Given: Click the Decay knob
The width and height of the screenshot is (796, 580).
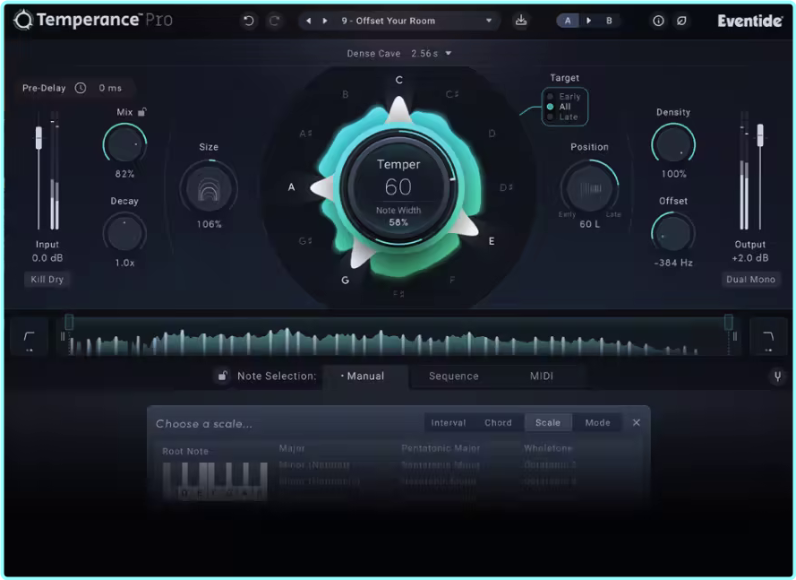Looking at the screenshot, I should coord(124,233).
